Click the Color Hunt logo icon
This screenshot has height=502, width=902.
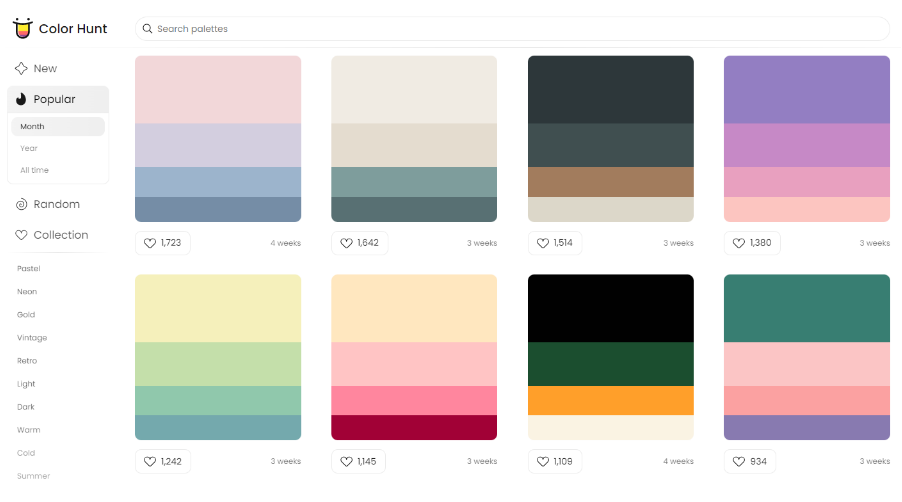click(22, 28)
